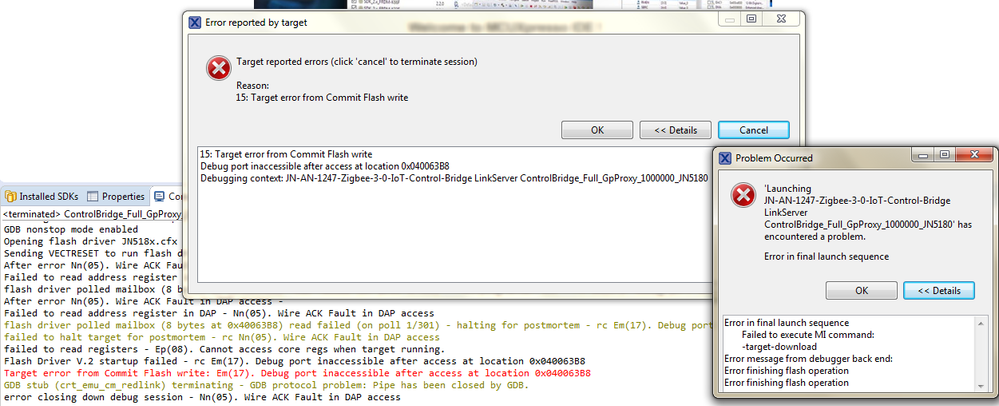Click Cancel to terminate the debug session

pos(754,130)
